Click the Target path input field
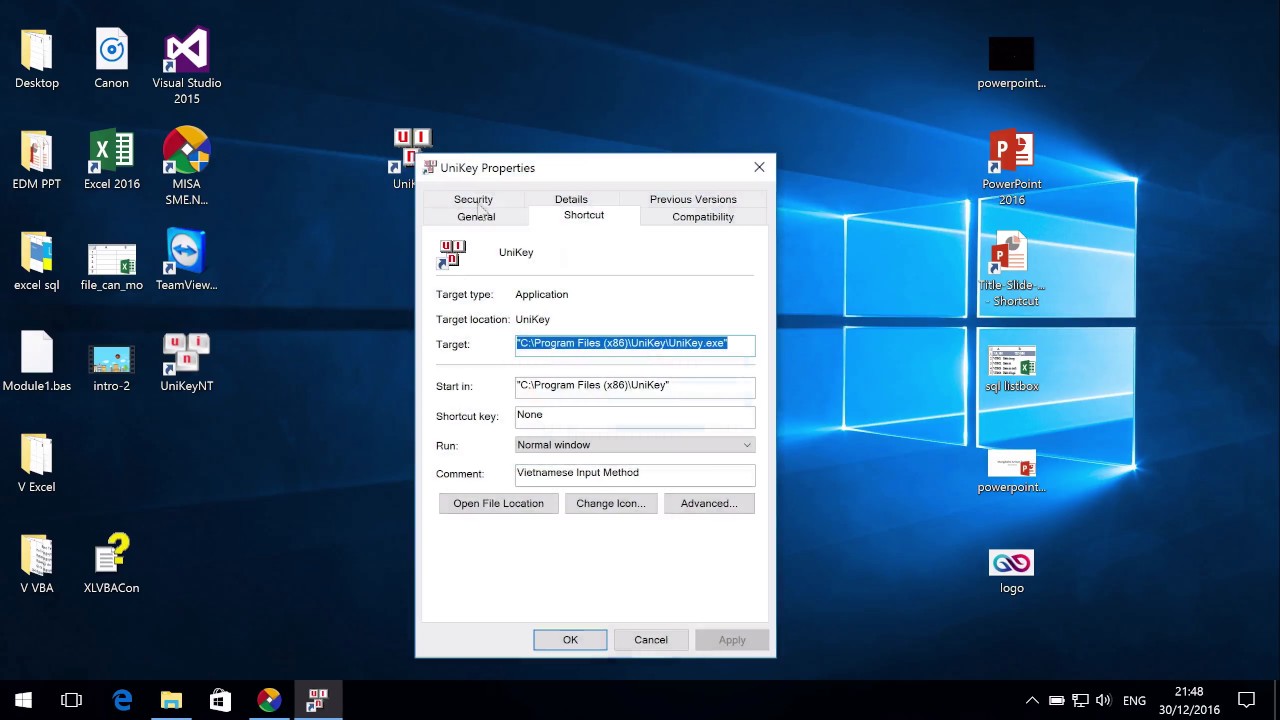Screen dimensions: 1280x720 click(635, 344)
